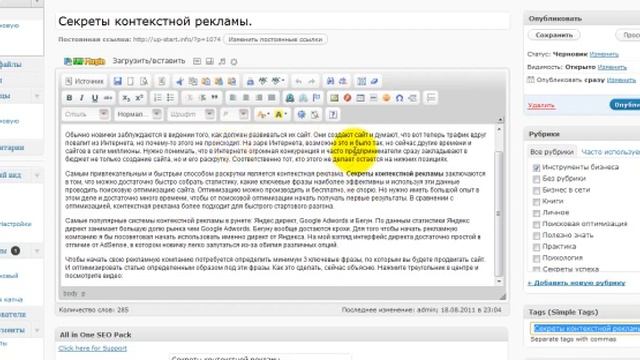Click the Simple Tags input field
The height and width of the screenshot is (360, 640).
[x=585, y=329]
